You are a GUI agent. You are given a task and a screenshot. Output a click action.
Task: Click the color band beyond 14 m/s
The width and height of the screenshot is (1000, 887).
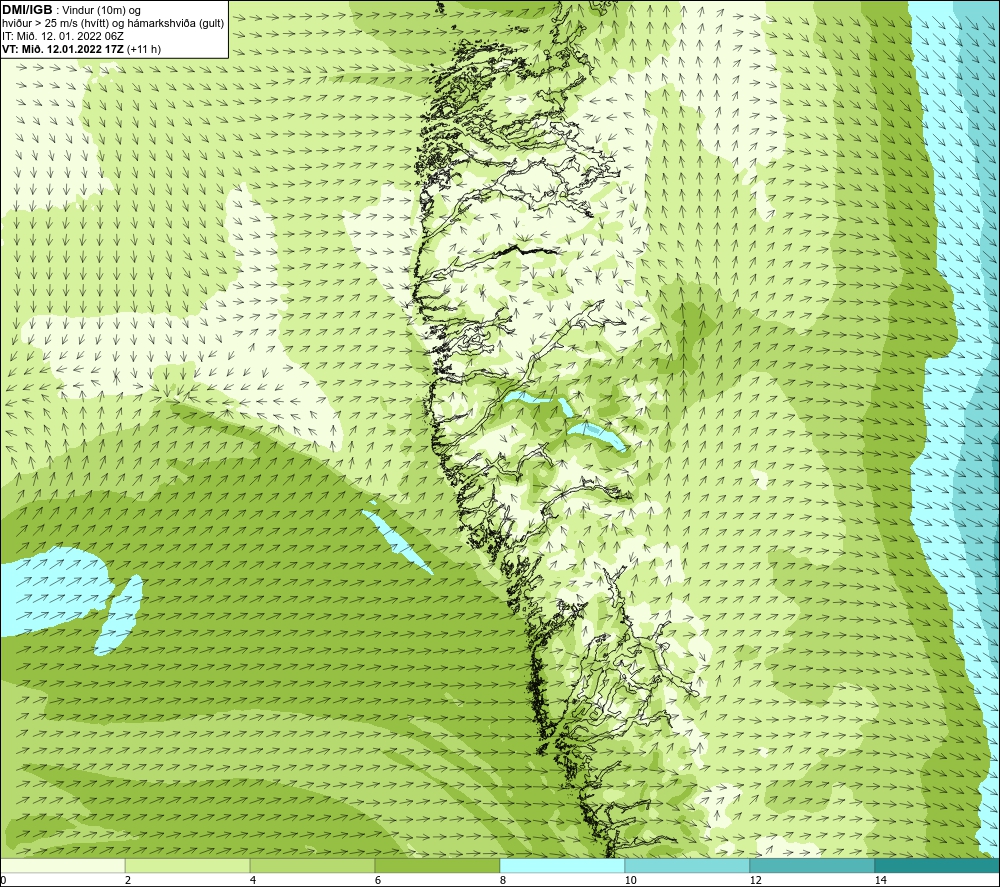[938, 866]
